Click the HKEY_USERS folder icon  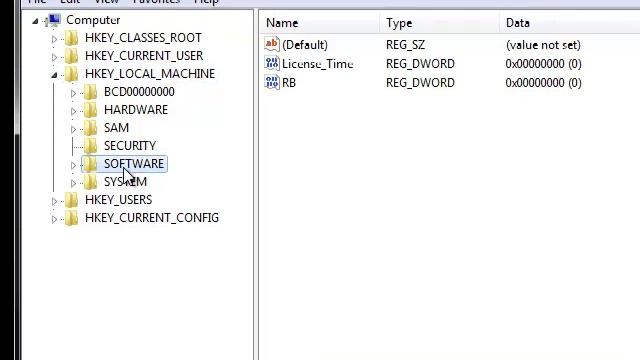(x=71, y=200)
